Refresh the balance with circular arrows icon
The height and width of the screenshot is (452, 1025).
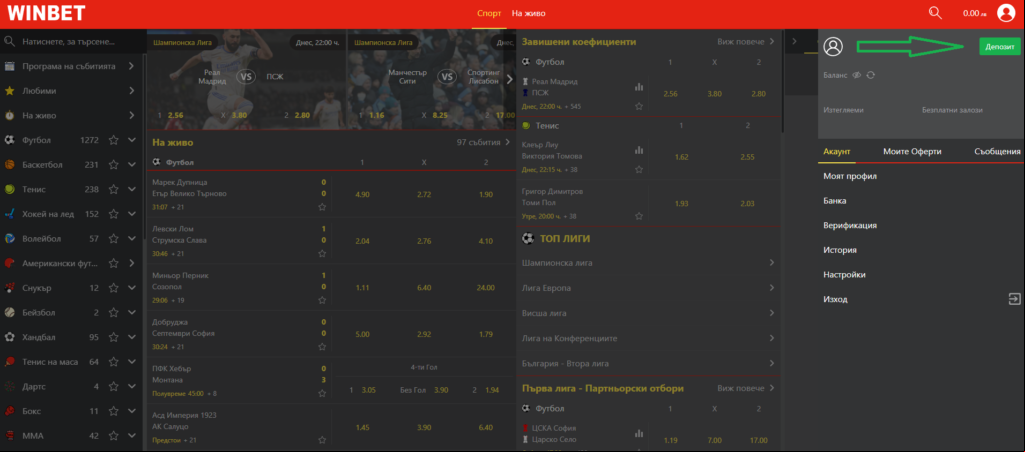click(871, 75)
